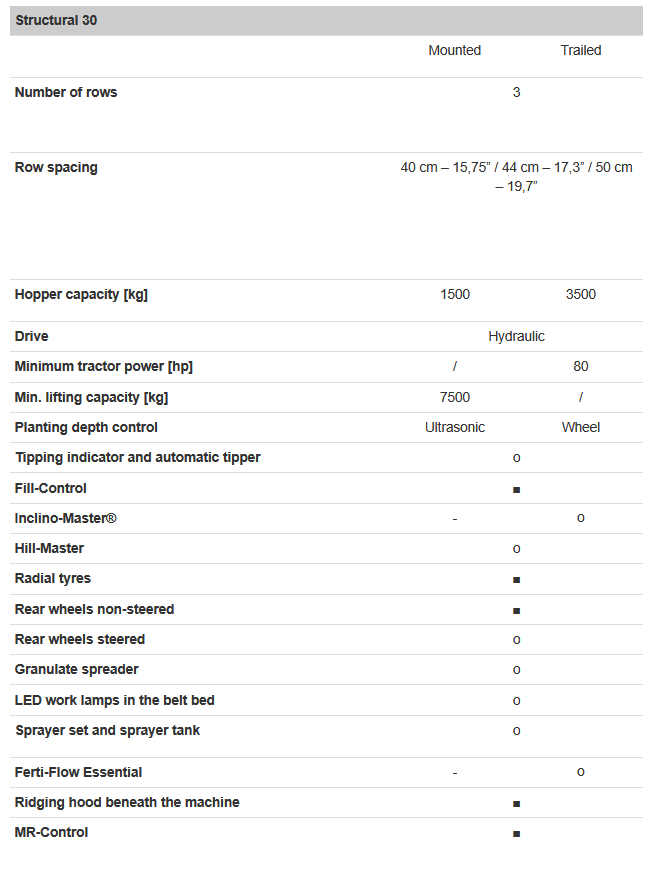Click the circle marker for Granulate spreader
The image size is (647, 869).
tap(516, 670)
